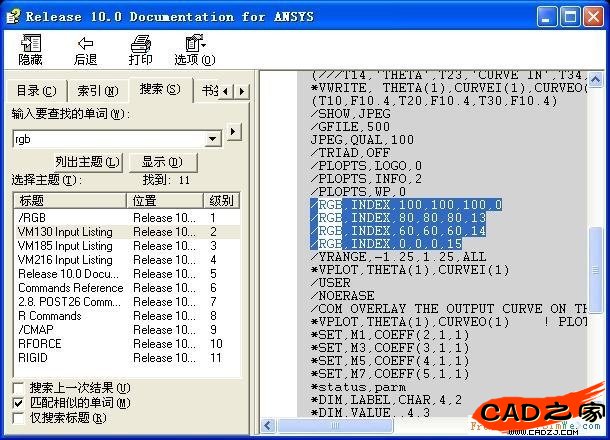Click the /USER code line
Screen dimensions: 610x440
point(330,282)
